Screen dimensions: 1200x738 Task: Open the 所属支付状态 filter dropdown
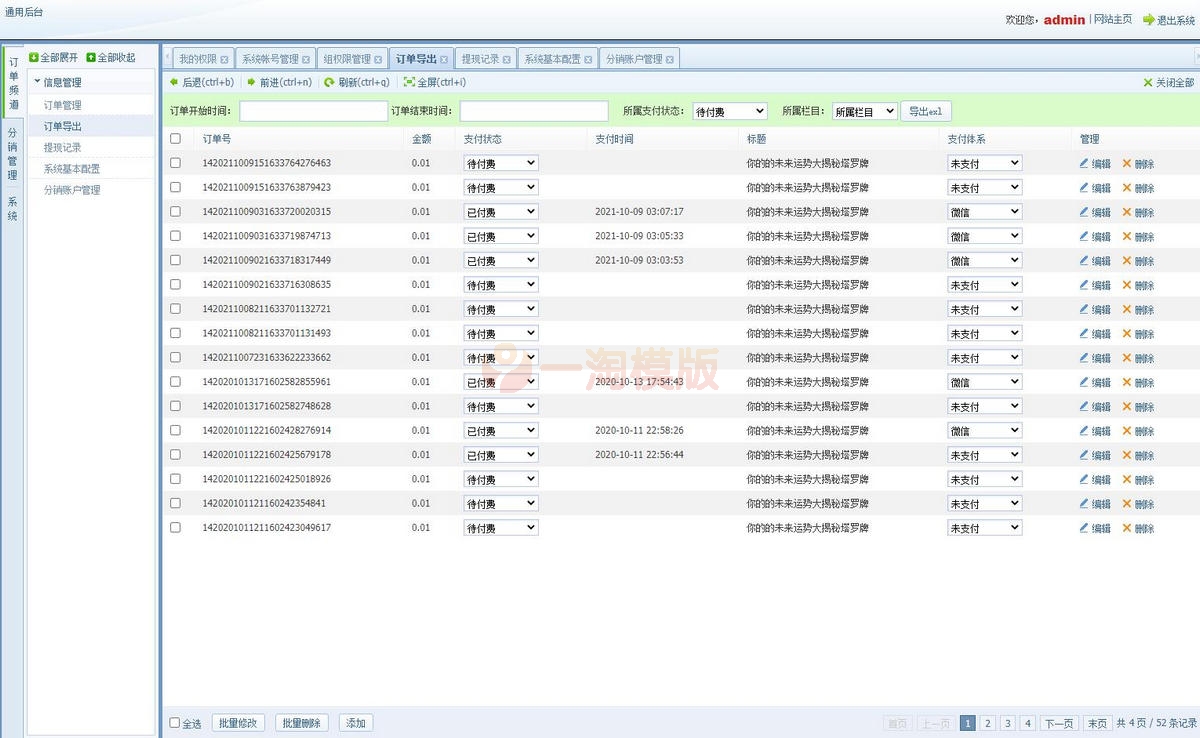[x=730, y=112]
